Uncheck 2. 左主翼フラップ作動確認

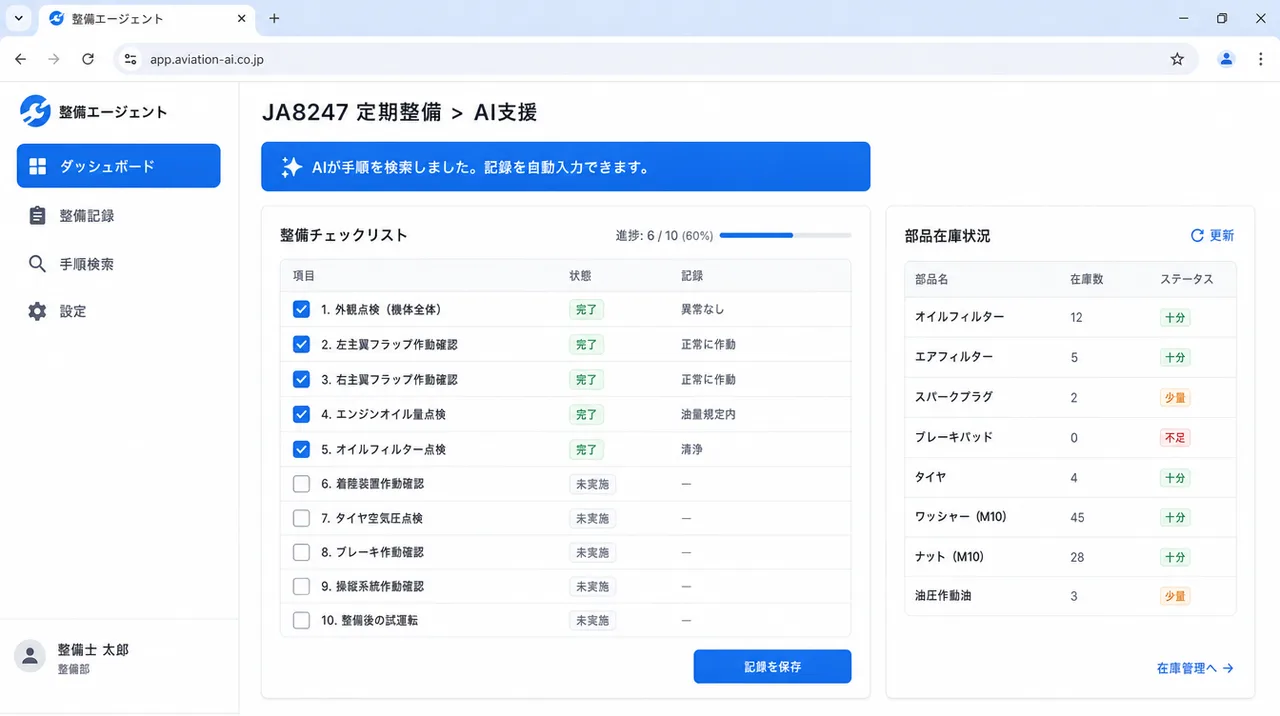(301, 344)
